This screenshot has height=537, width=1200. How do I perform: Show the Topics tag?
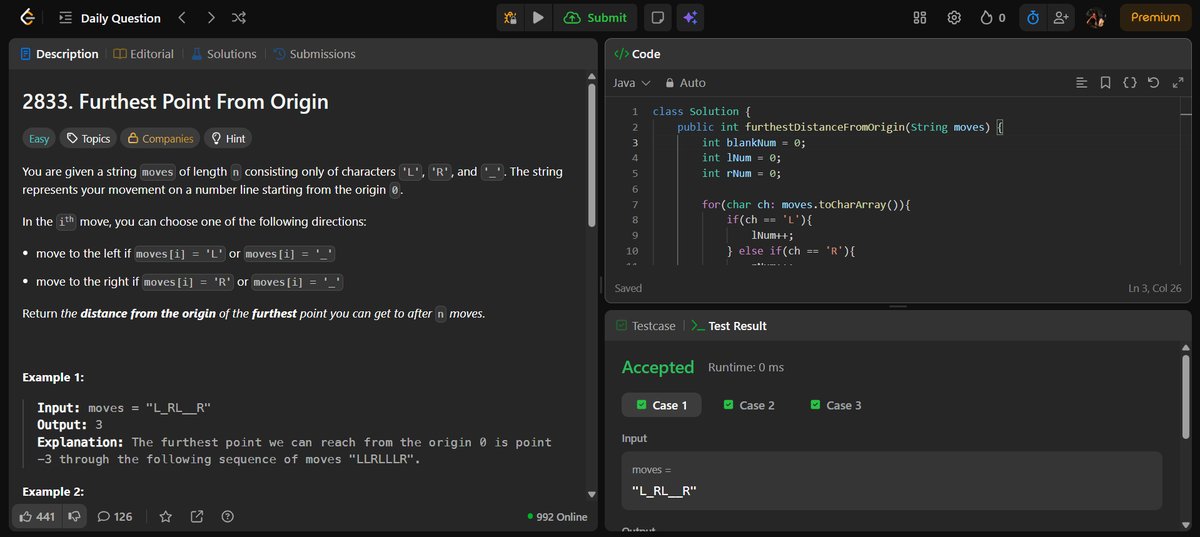tap(87, 139)
